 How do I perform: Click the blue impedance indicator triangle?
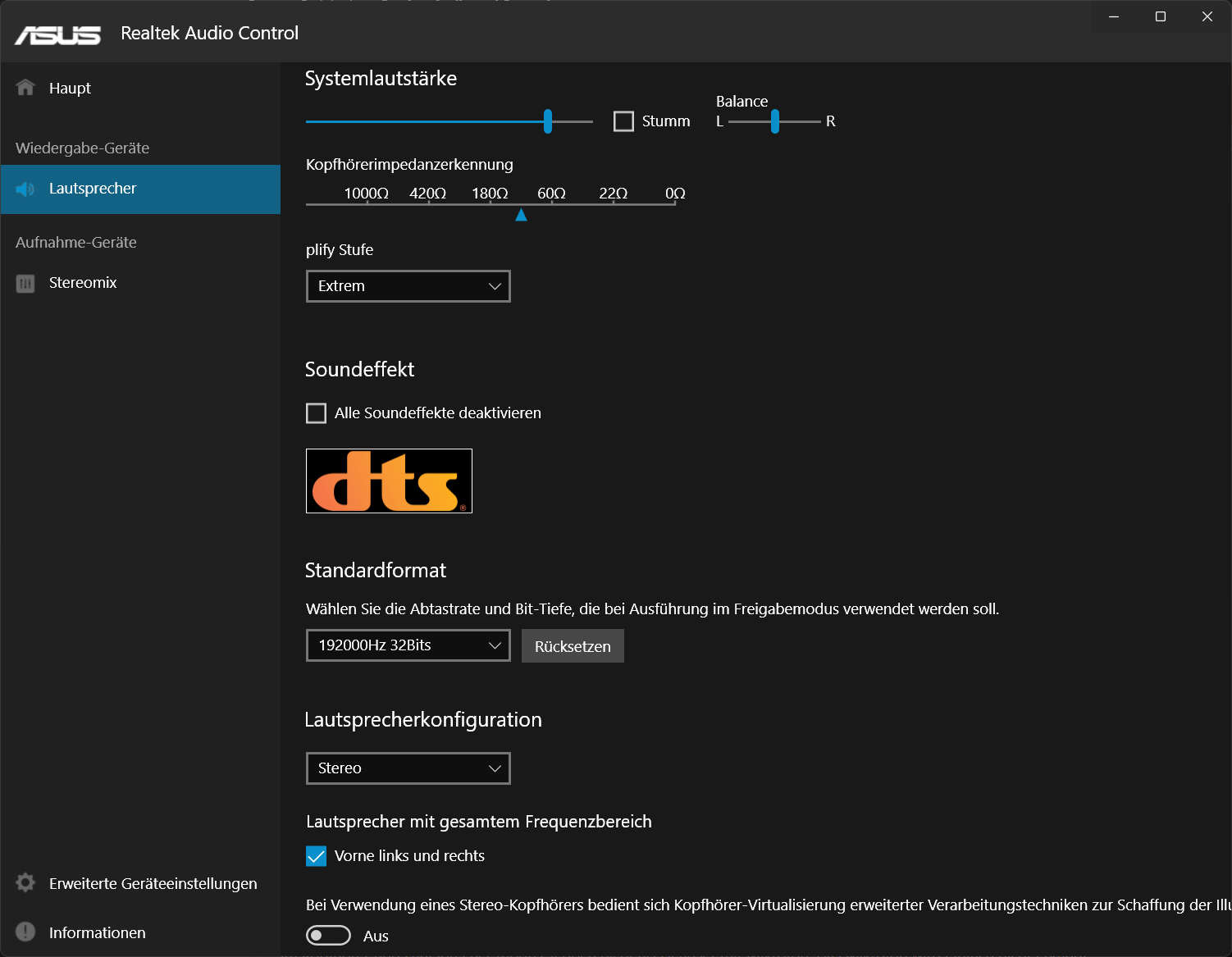point(521,215)
